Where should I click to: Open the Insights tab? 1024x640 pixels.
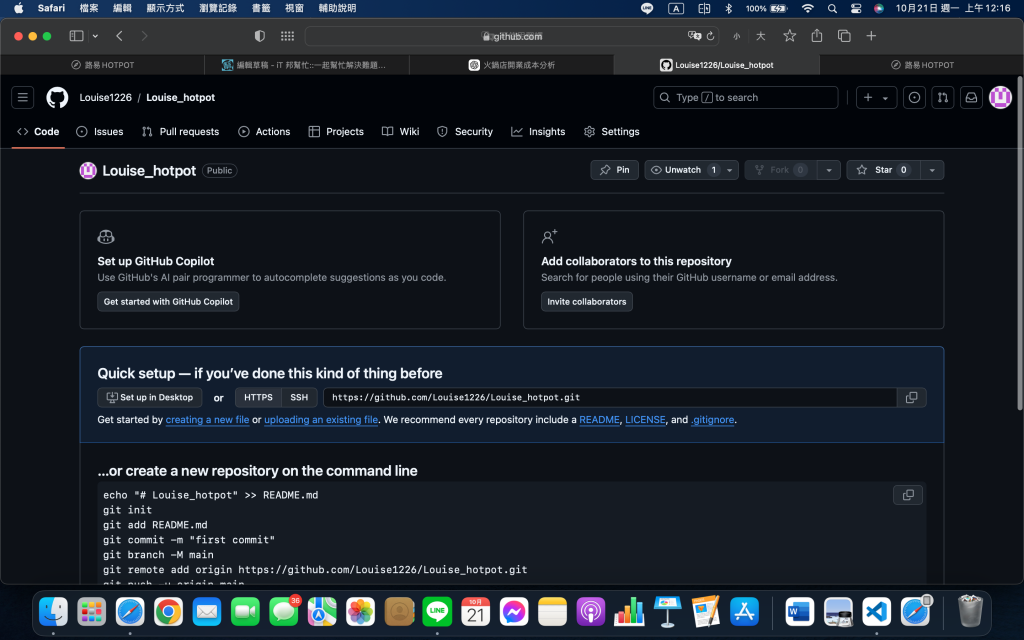[537, 131]
